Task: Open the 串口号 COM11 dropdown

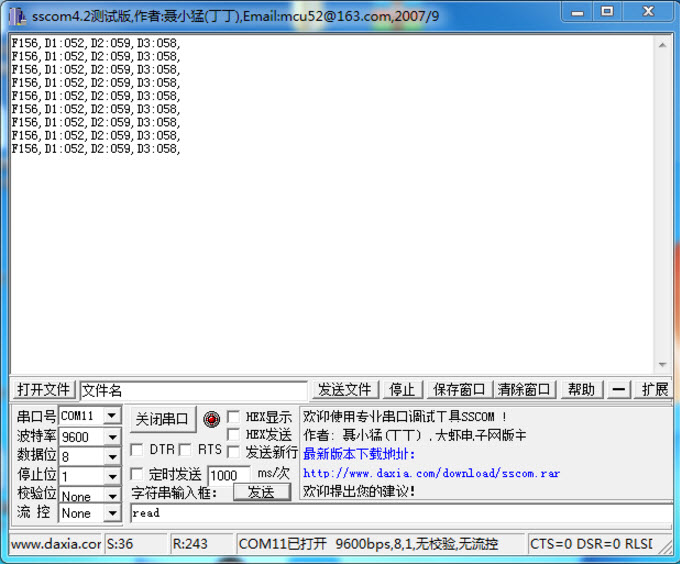Action: (x=112, y=416)
